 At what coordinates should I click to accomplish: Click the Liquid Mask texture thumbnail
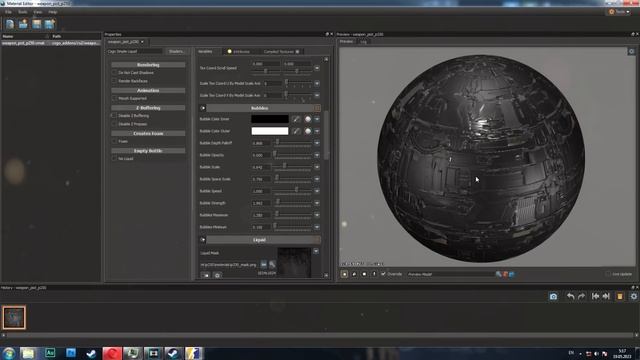[x=294, y=262]
